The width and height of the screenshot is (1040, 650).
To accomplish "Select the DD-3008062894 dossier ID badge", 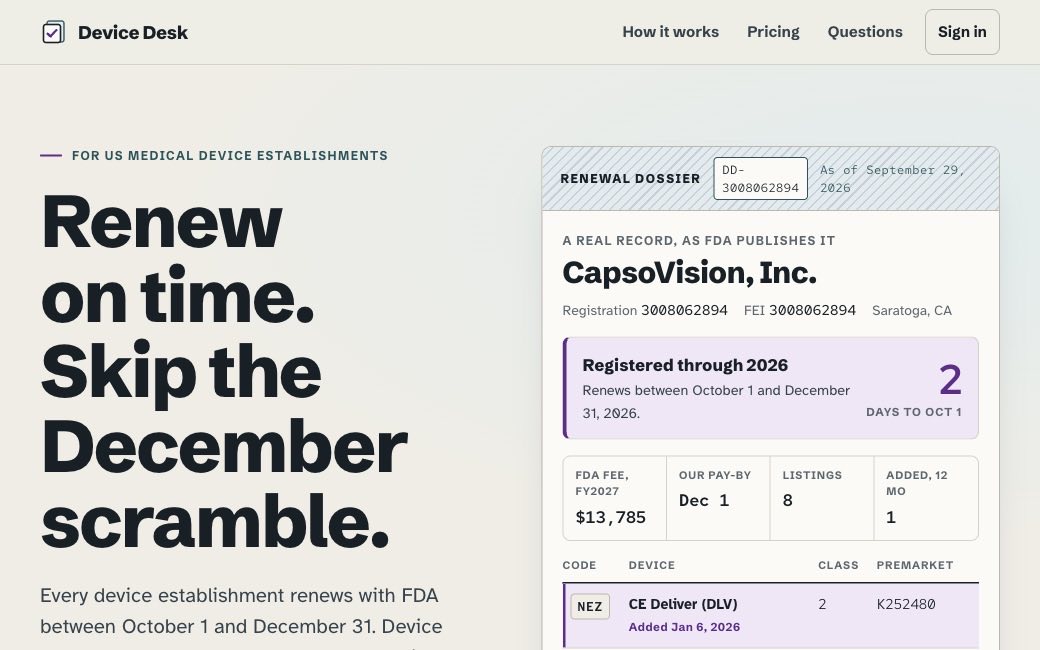I will [x=760, y=178].
